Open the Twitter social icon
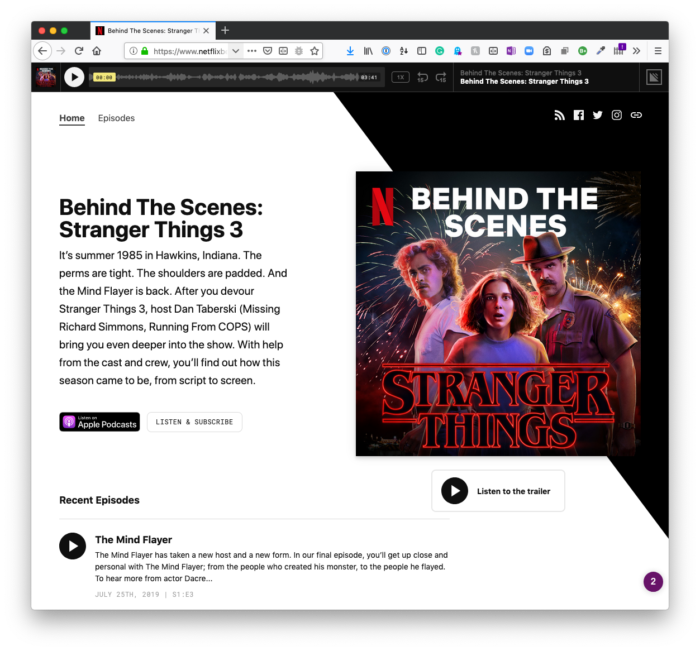 (x=597, y=115)
